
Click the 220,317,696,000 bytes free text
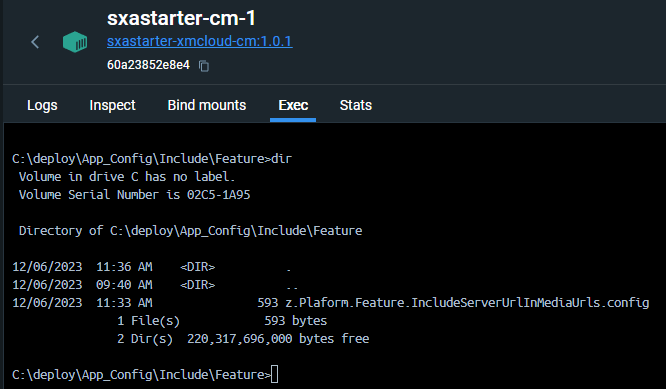tap(278, 339)
